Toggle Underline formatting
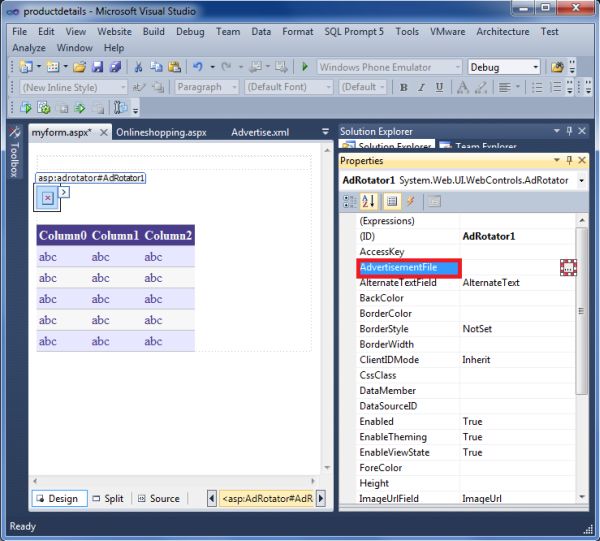The height and width of the screenshot is (541, 600). pos(441,87)
